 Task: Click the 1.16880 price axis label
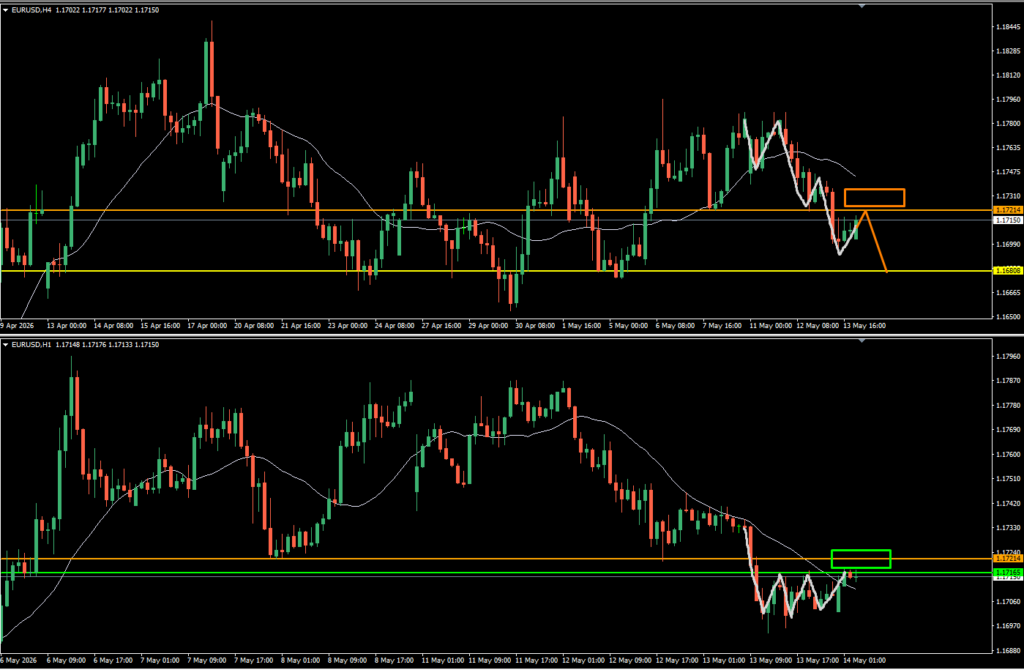coord(1008,650)
